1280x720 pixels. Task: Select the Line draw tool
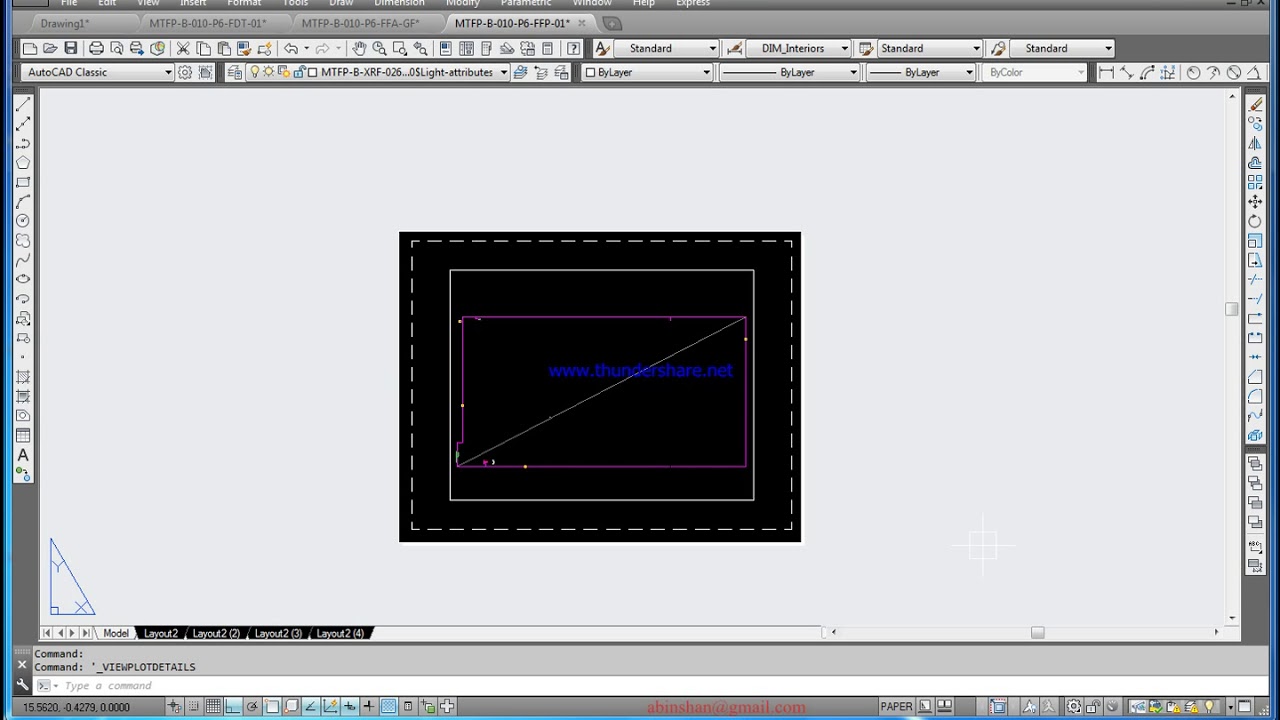pos(23,104)
